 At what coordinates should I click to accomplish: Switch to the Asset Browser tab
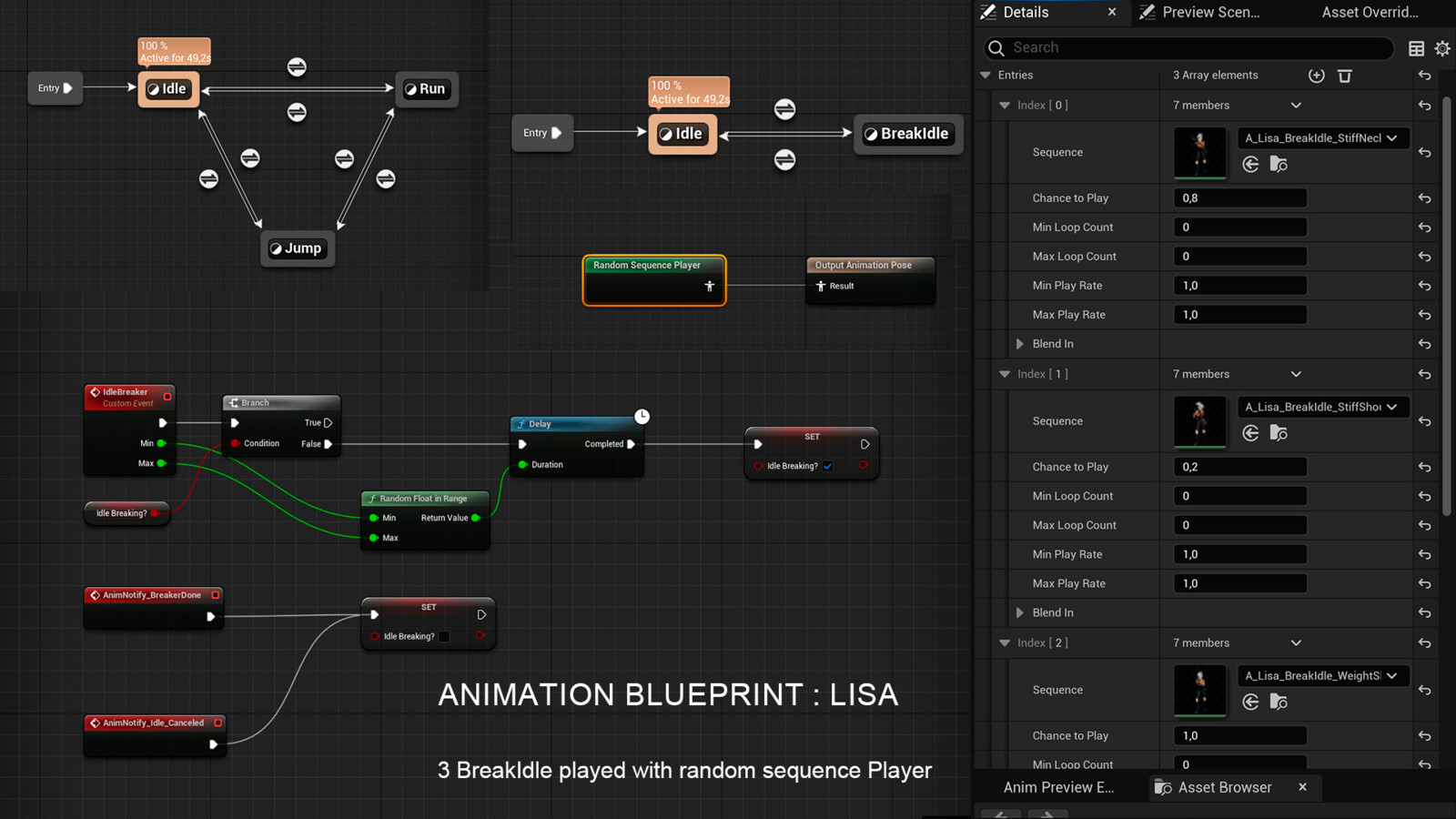[1224, 787]
